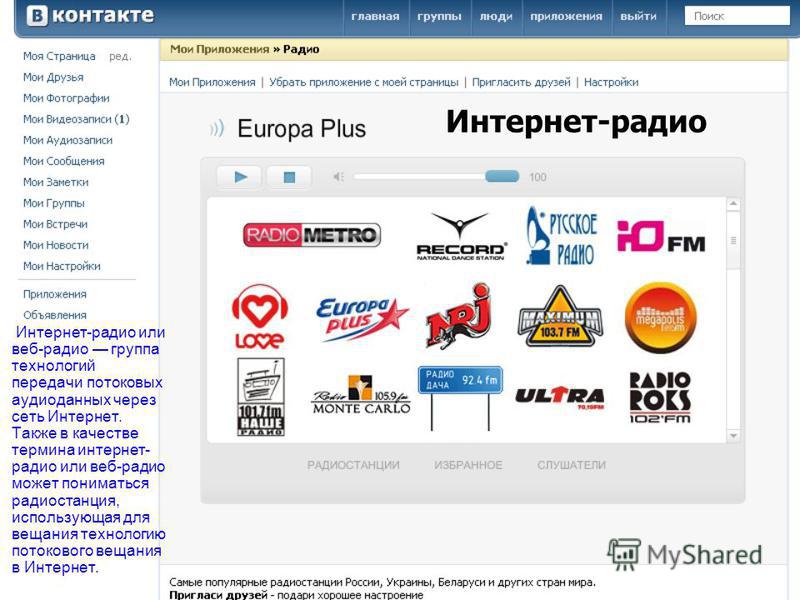Open Мои Фотографии in sidebar
Image resolution: width=800 pixels, height=600 pixels.
tap(66, 98)
